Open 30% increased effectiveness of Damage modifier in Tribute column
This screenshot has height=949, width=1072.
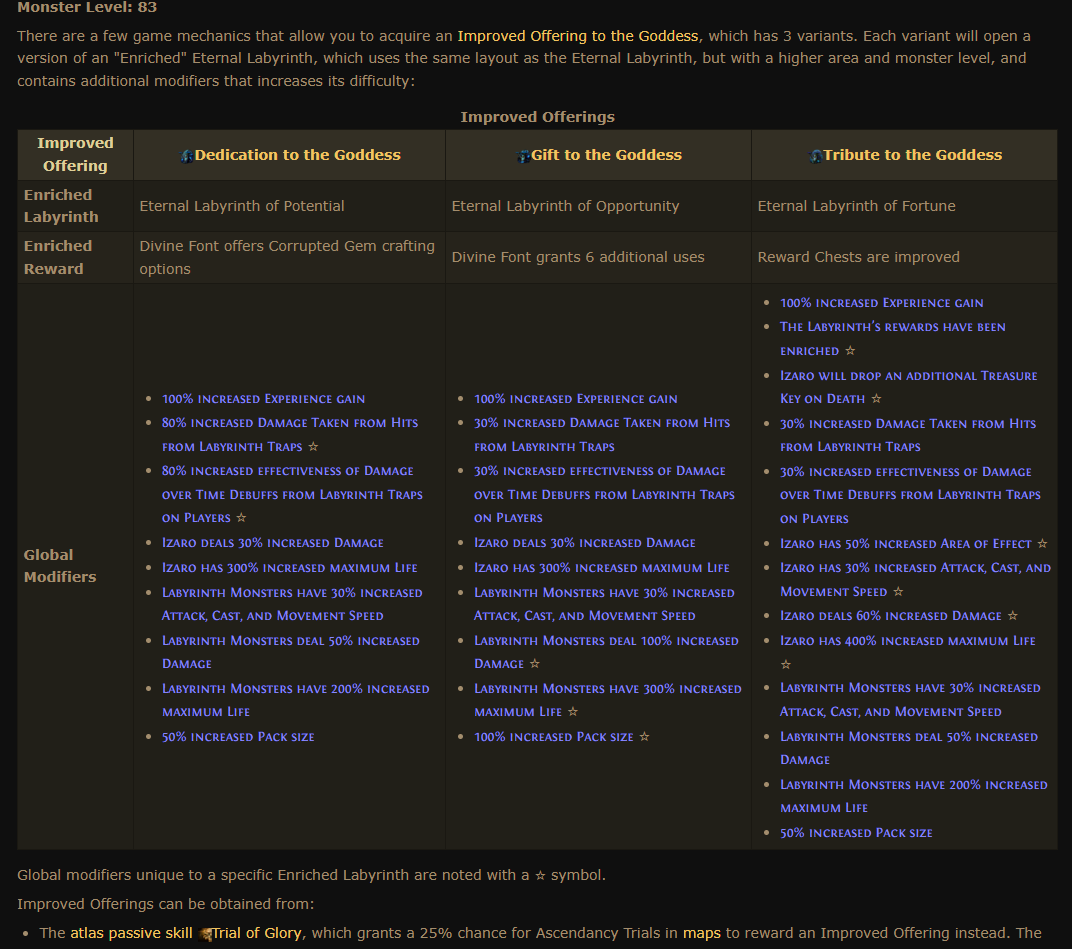[x=911, y=495]
